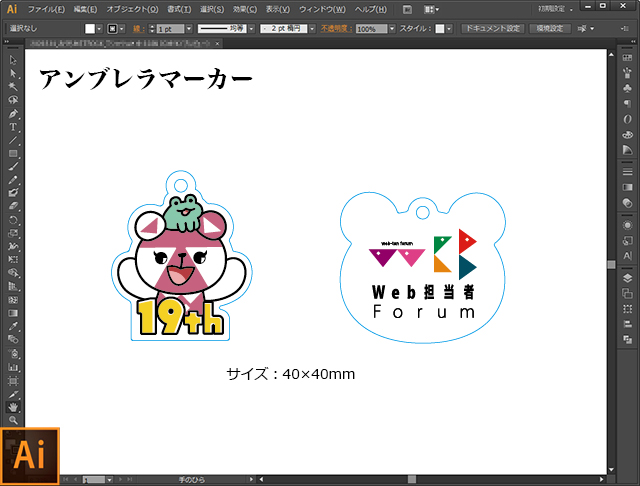Open the Graphic Styles panel icon
The height and width of the screenshot is (486, 640).
(627, 241)
